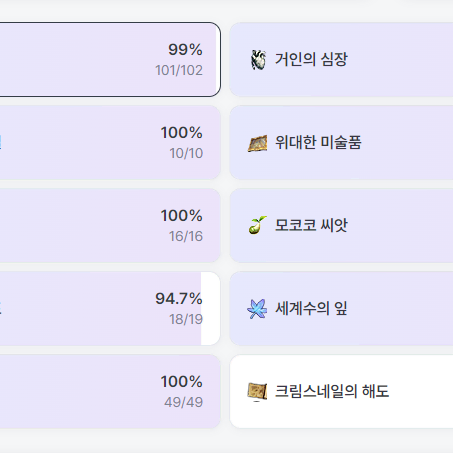Click the blue world tree leaf icon
Screen dimensions: 453x453
[257, 309]
